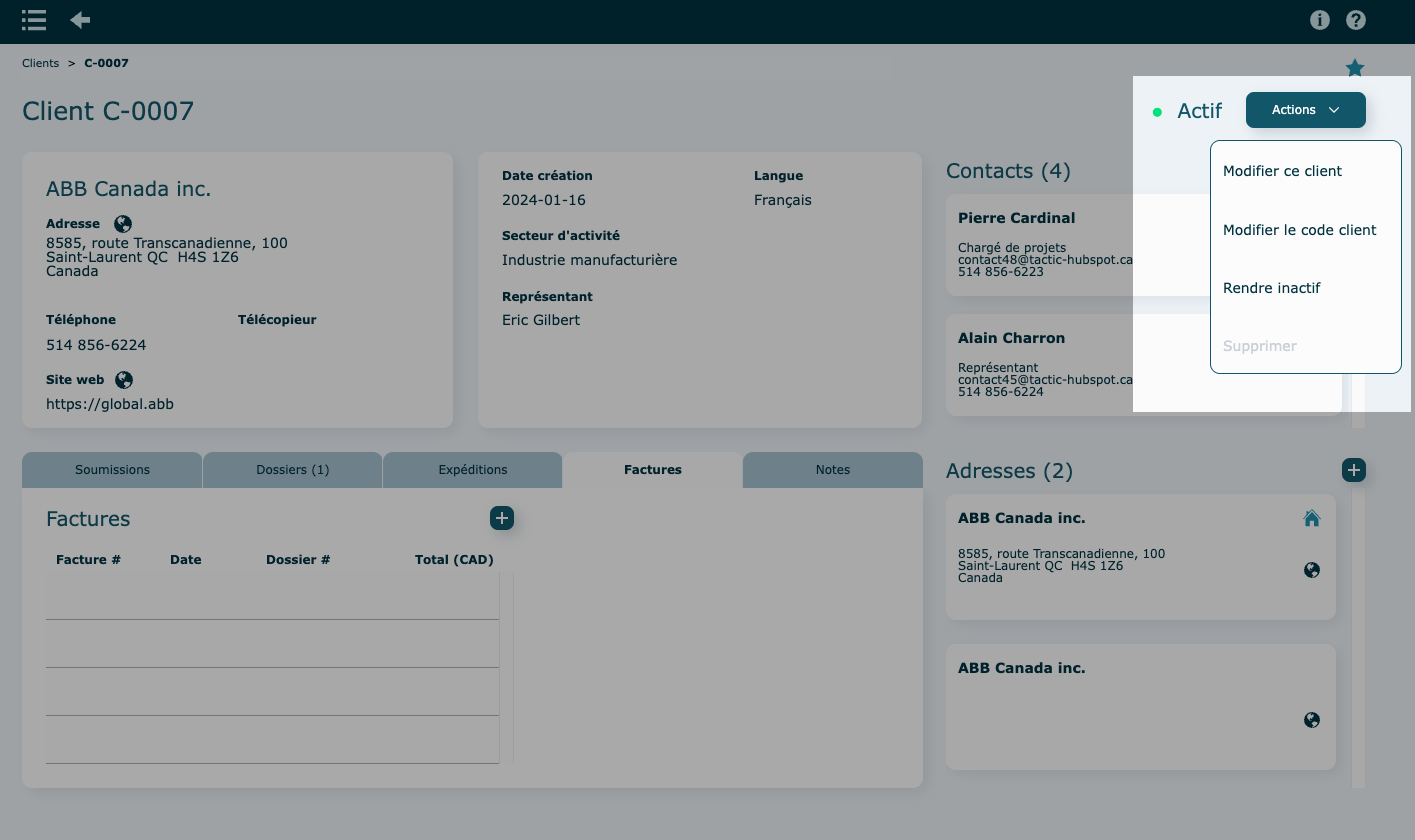Viewport: 1415px width, 840px height.
Task: Click the back arrow icon
Action: pos(80,20)
